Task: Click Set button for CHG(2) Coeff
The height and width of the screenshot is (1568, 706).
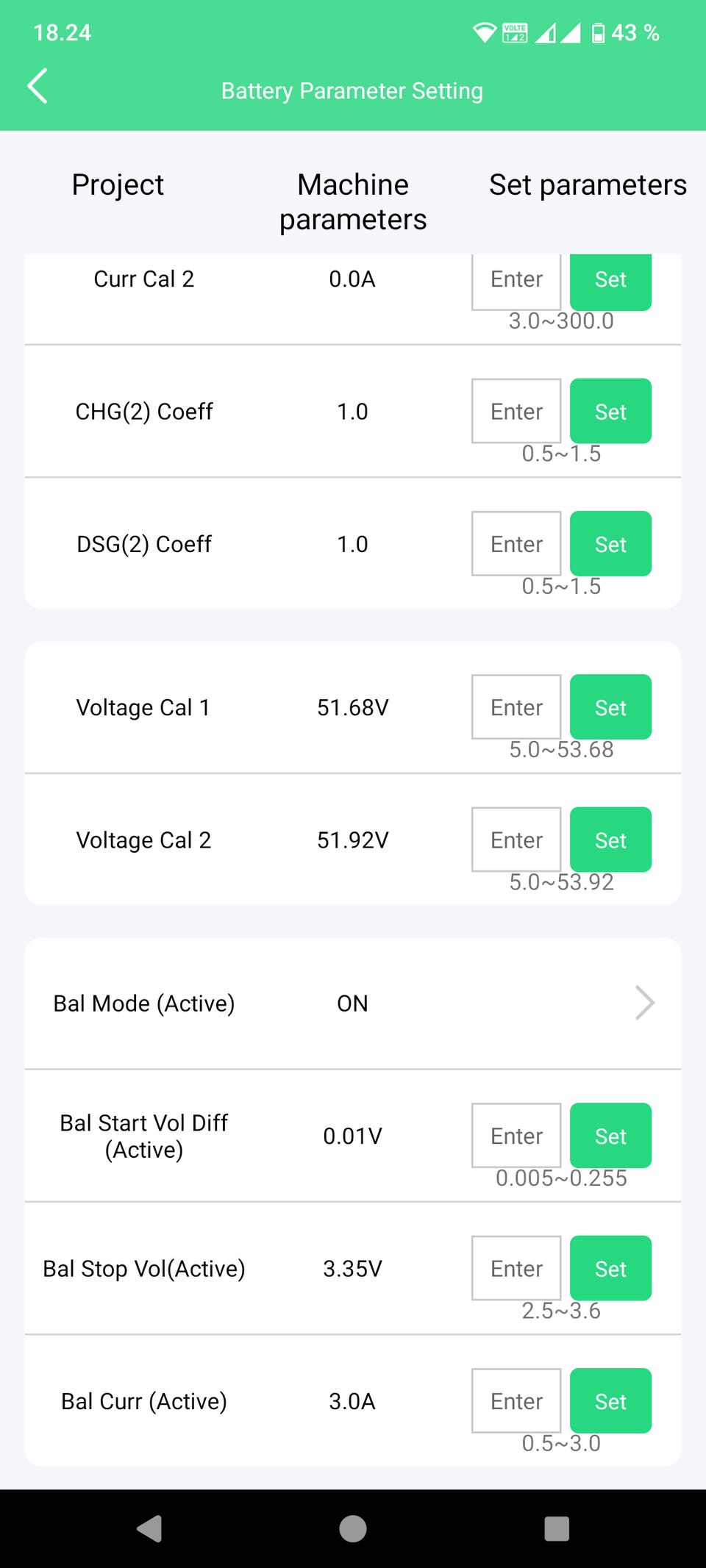Action: [610, 411]
